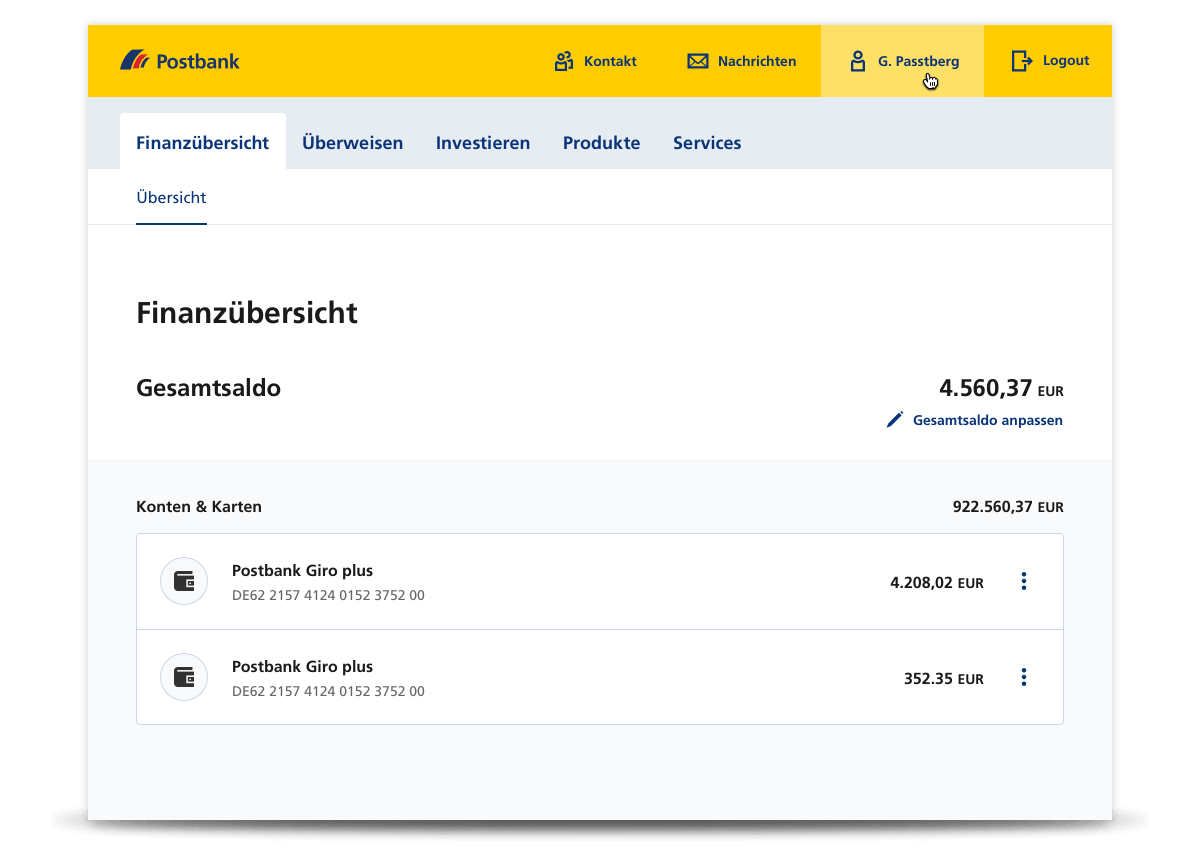Switch to the Überweisen tab
Viewport: 1200px width, 868px height.
(x=353, y=142)
